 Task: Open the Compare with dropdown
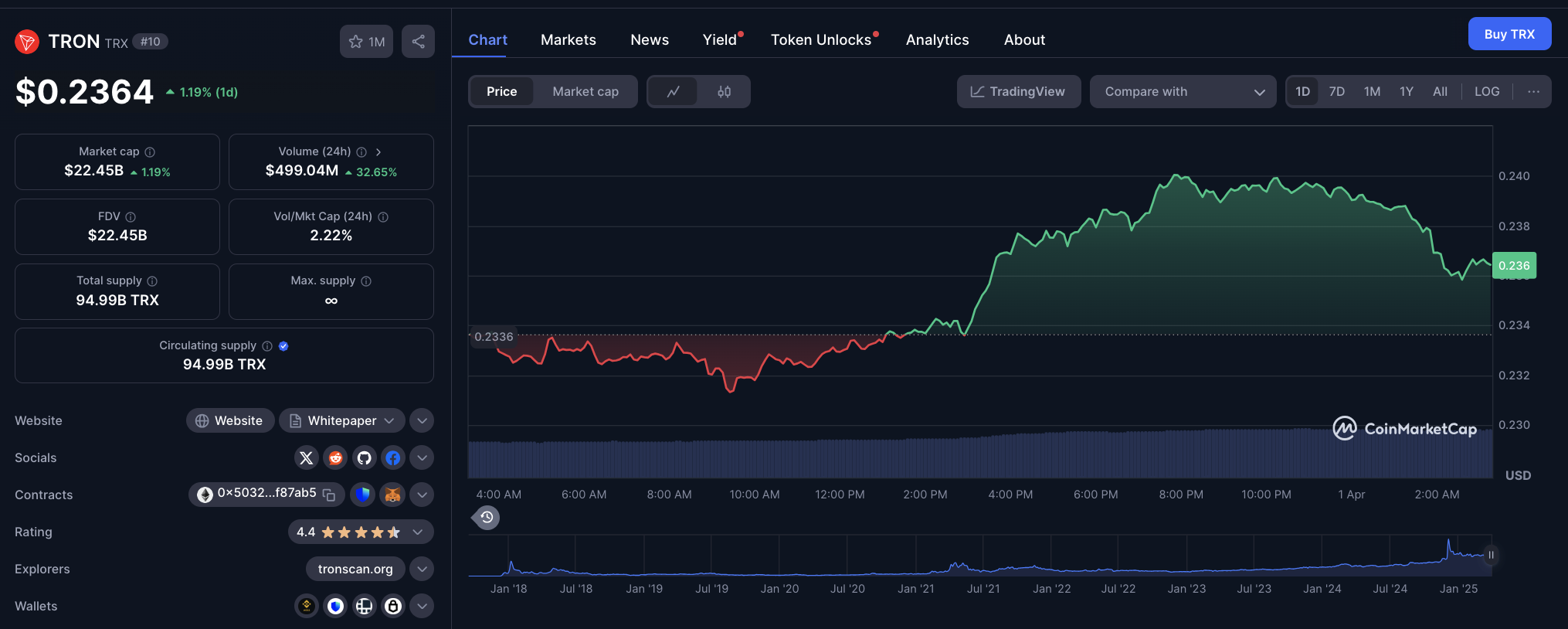tap(1182, 92)
